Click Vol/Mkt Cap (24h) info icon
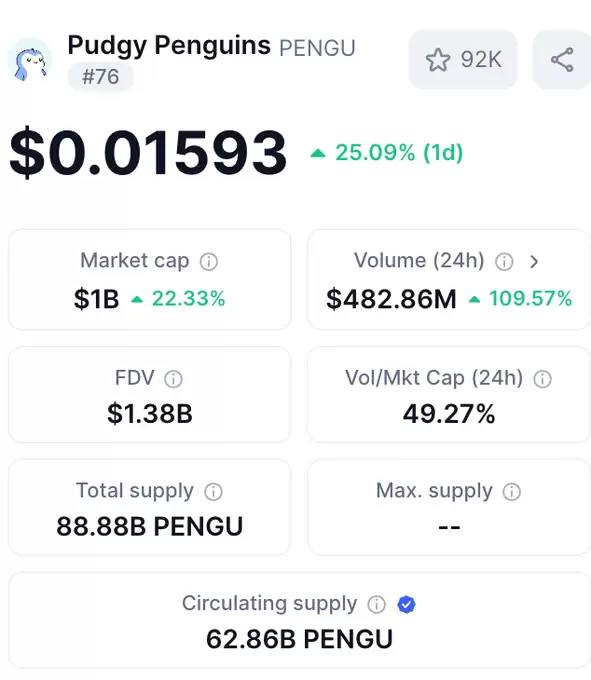591x680 pixels. point(542,379)
